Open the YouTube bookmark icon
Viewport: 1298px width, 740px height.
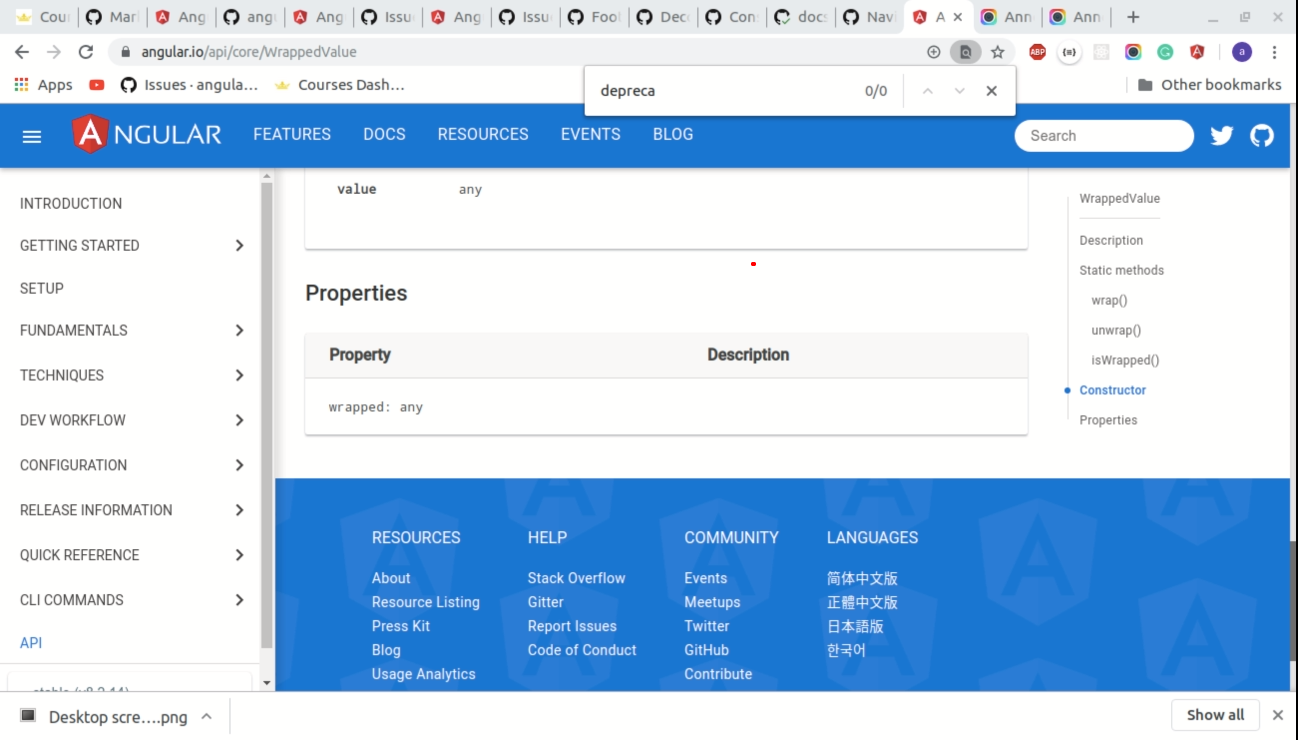(96, 85)
